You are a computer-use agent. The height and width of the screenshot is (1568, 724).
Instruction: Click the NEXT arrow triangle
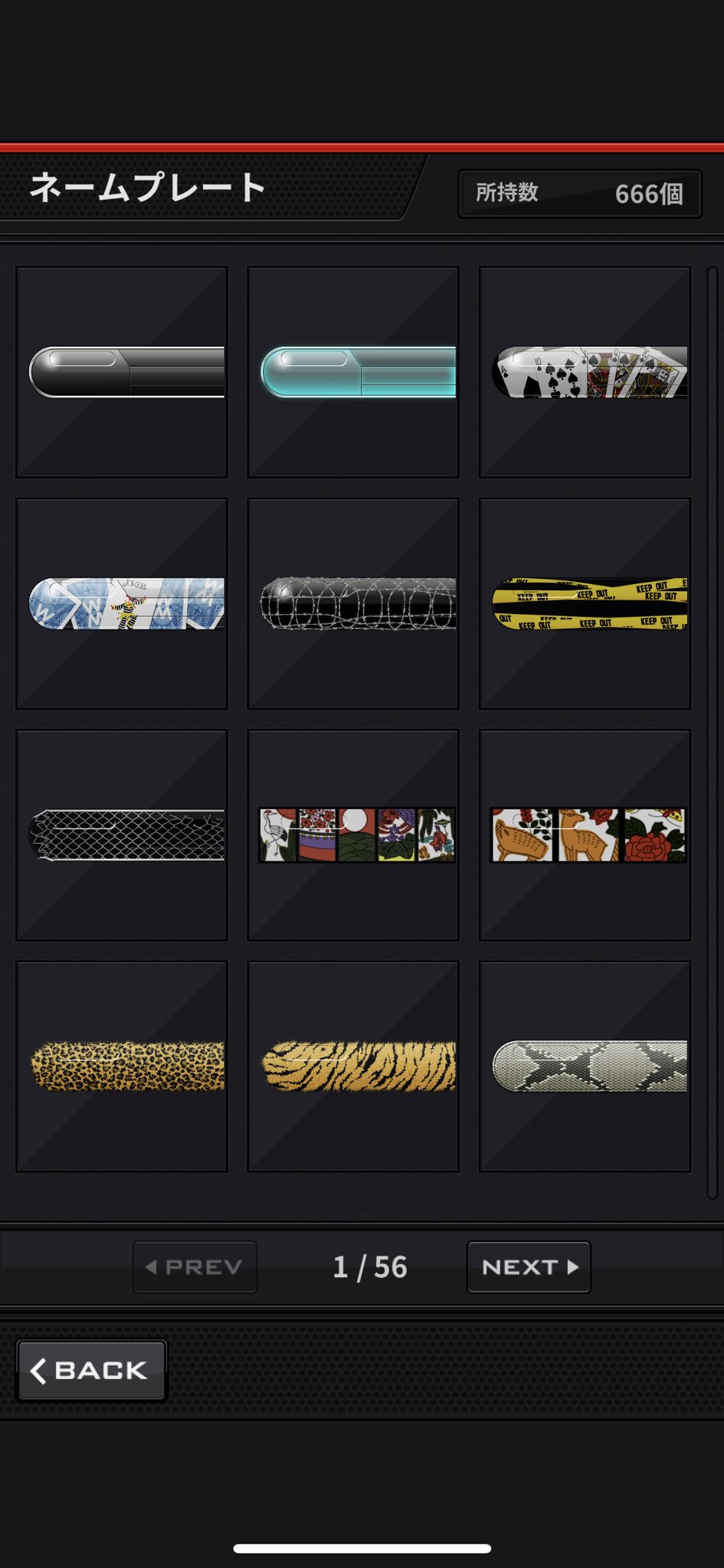[x=572, y=1267]
